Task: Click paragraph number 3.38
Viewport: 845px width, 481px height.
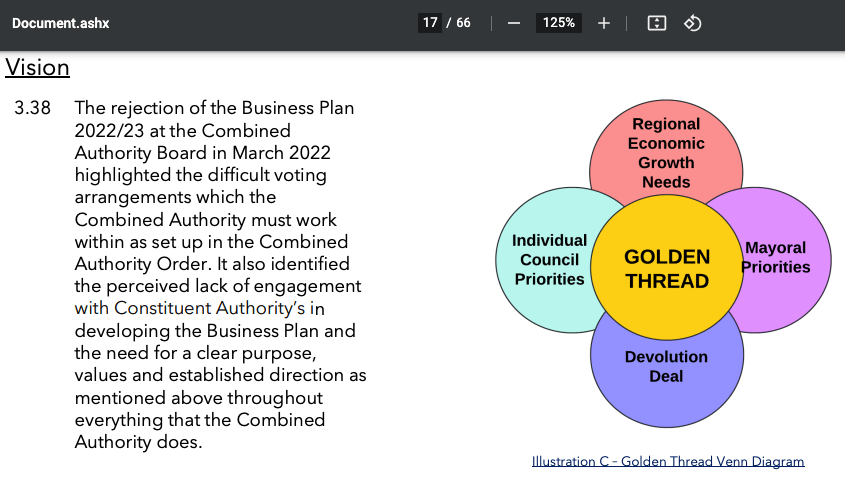Action: coord(32,108)
